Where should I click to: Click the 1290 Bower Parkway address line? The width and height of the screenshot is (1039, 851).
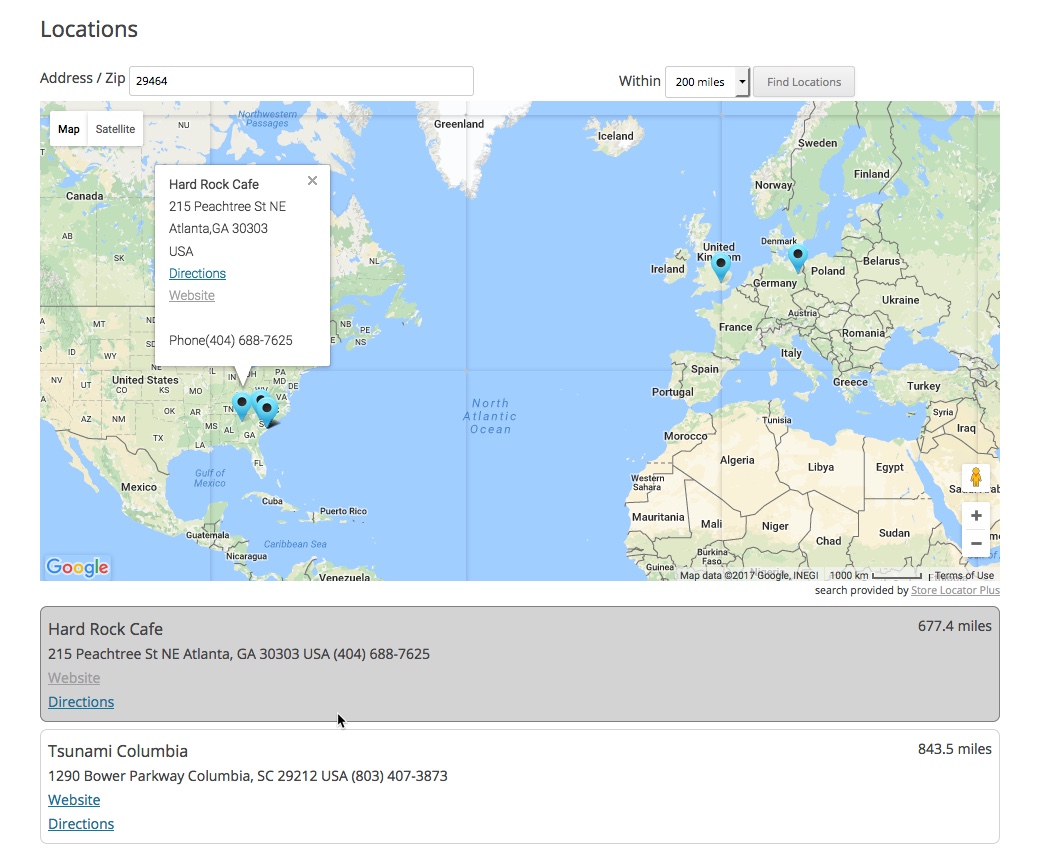click(x=248, y=775)
